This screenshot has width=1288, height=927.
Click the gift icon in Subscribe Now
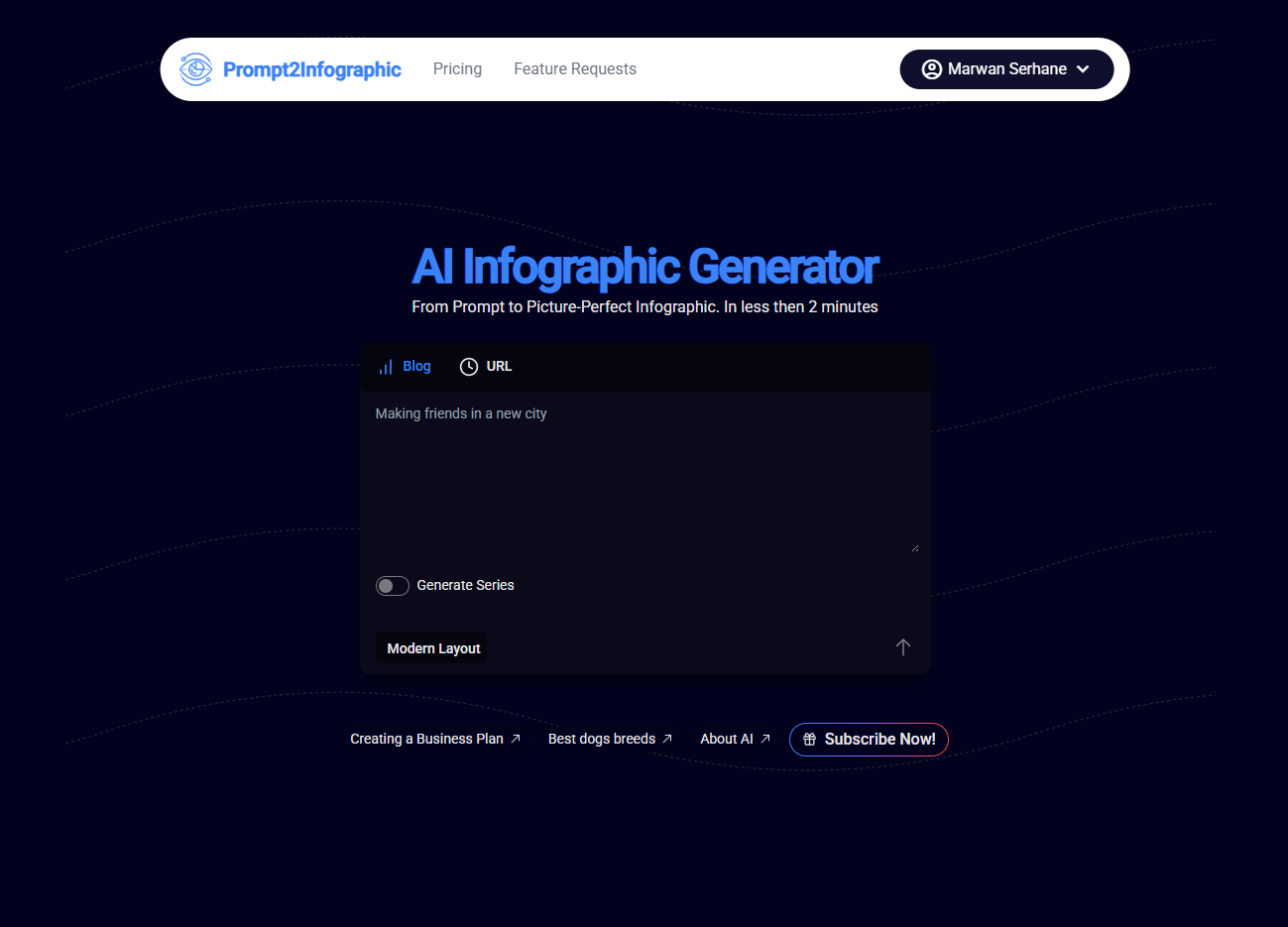(809, 740)
